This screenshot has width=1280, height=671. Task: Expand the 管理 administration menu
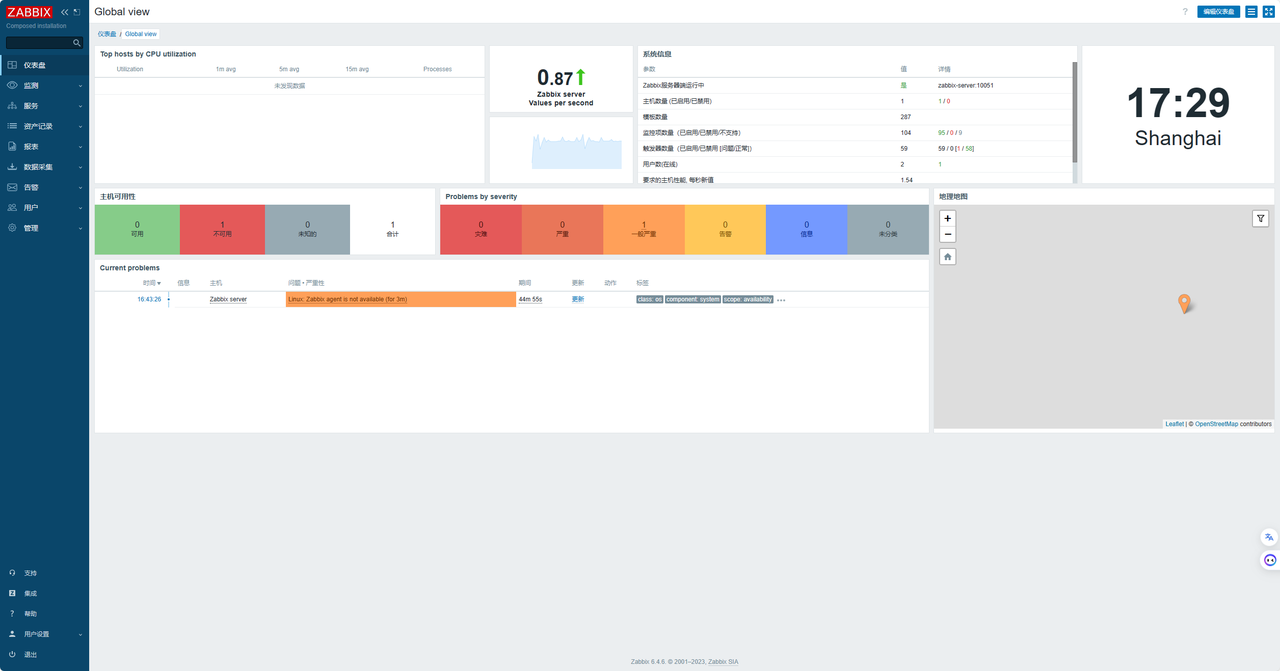point(44,228)
